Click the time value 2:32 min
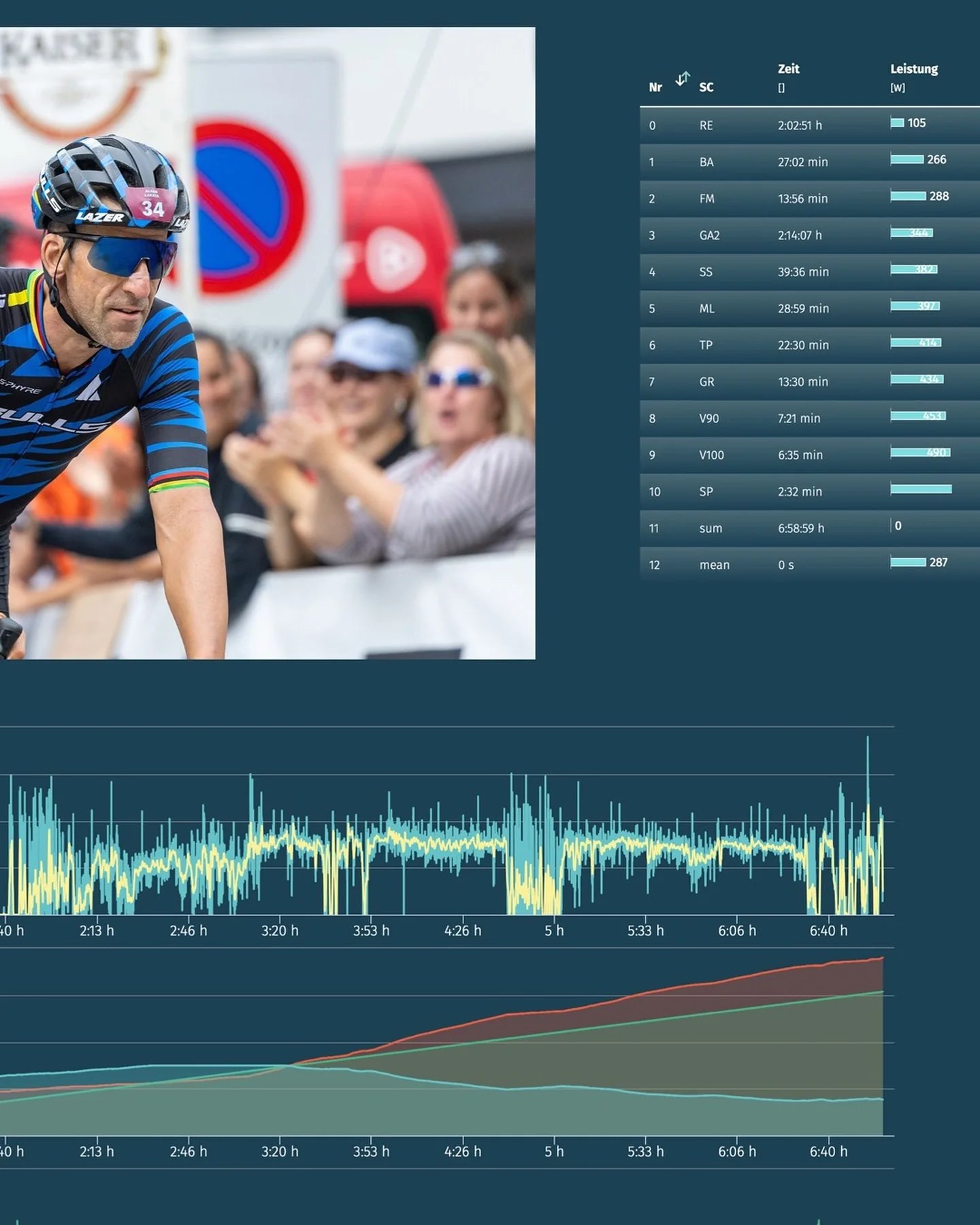 [x=800, y=492]
